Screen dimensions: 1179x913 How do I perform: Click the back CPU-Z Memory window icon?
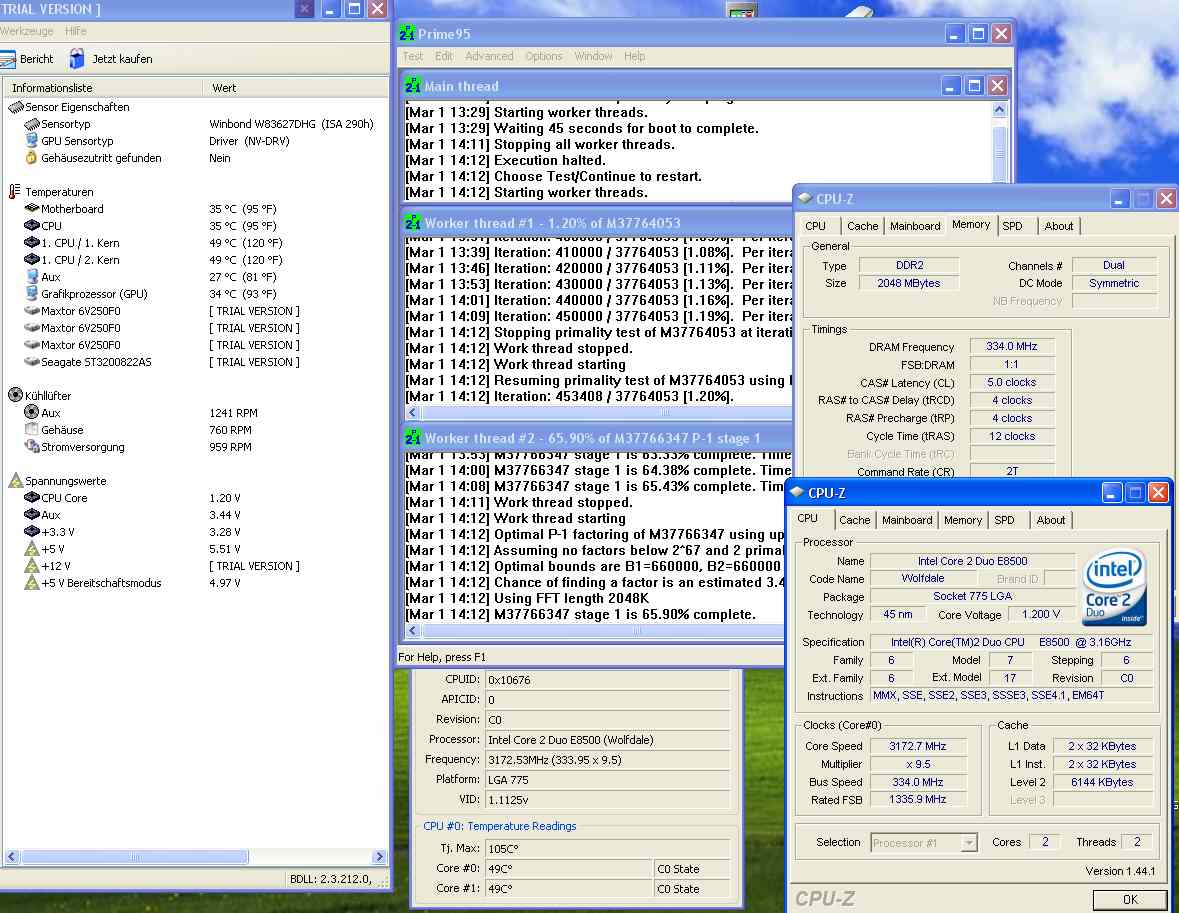(x=805, y=199)
